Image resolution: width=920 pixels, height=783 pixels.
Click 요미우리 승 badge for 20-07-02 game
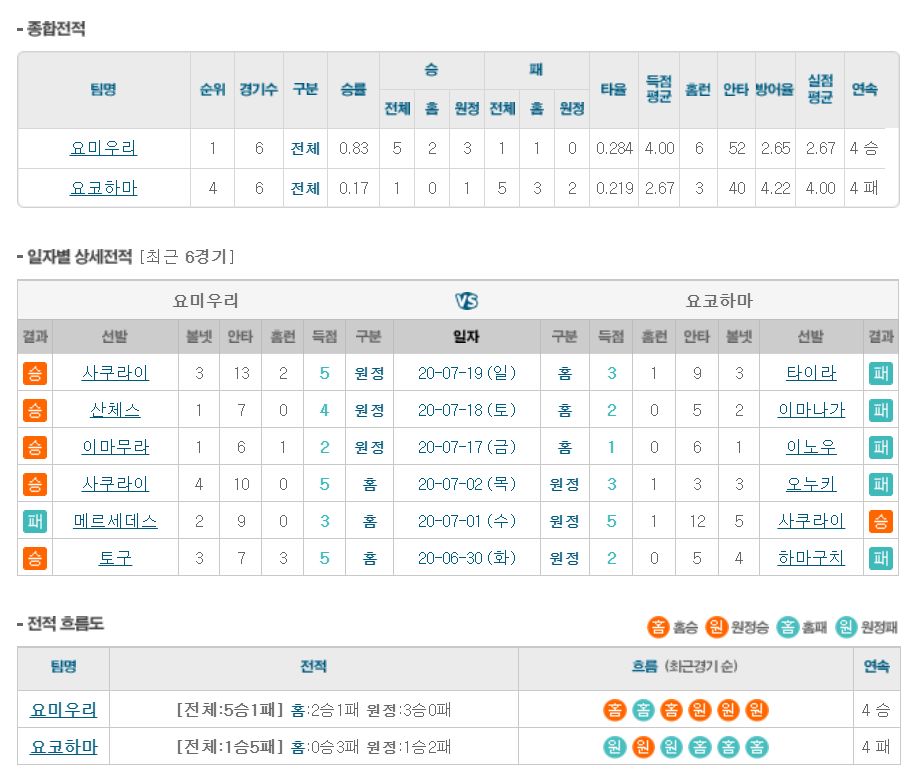pos(35,484)
